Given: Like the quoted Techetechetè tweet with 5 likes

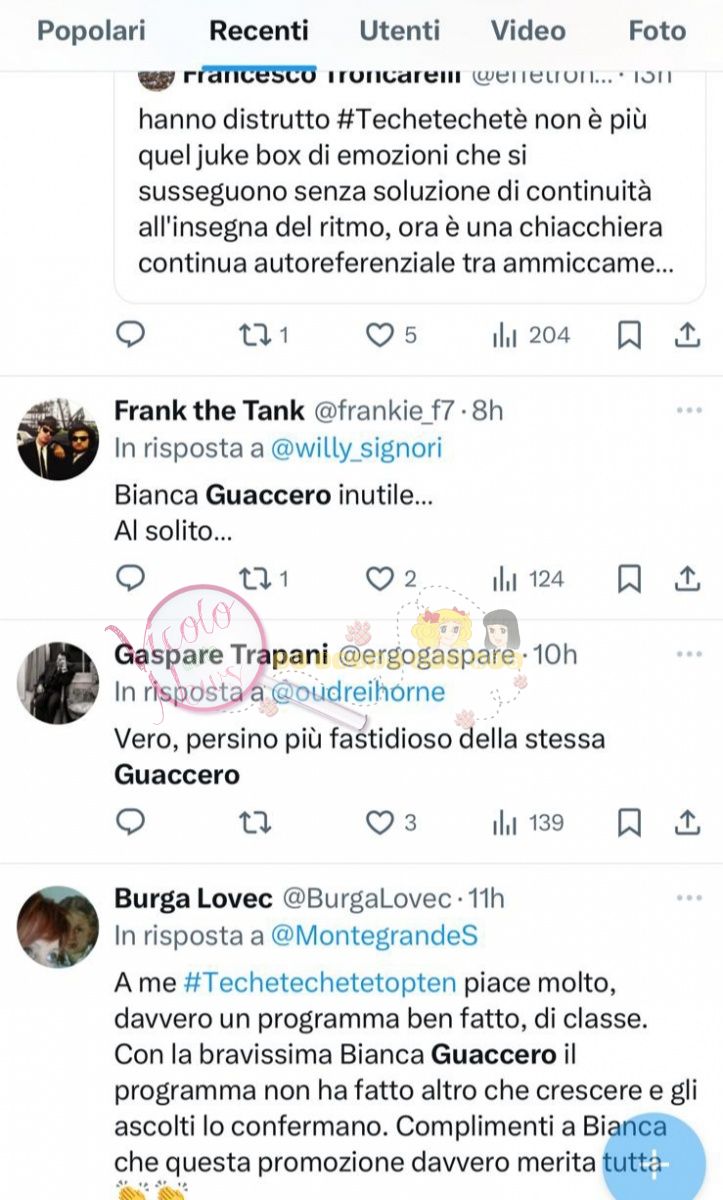Looking at the screenshot, I should (x=390, y=336).
